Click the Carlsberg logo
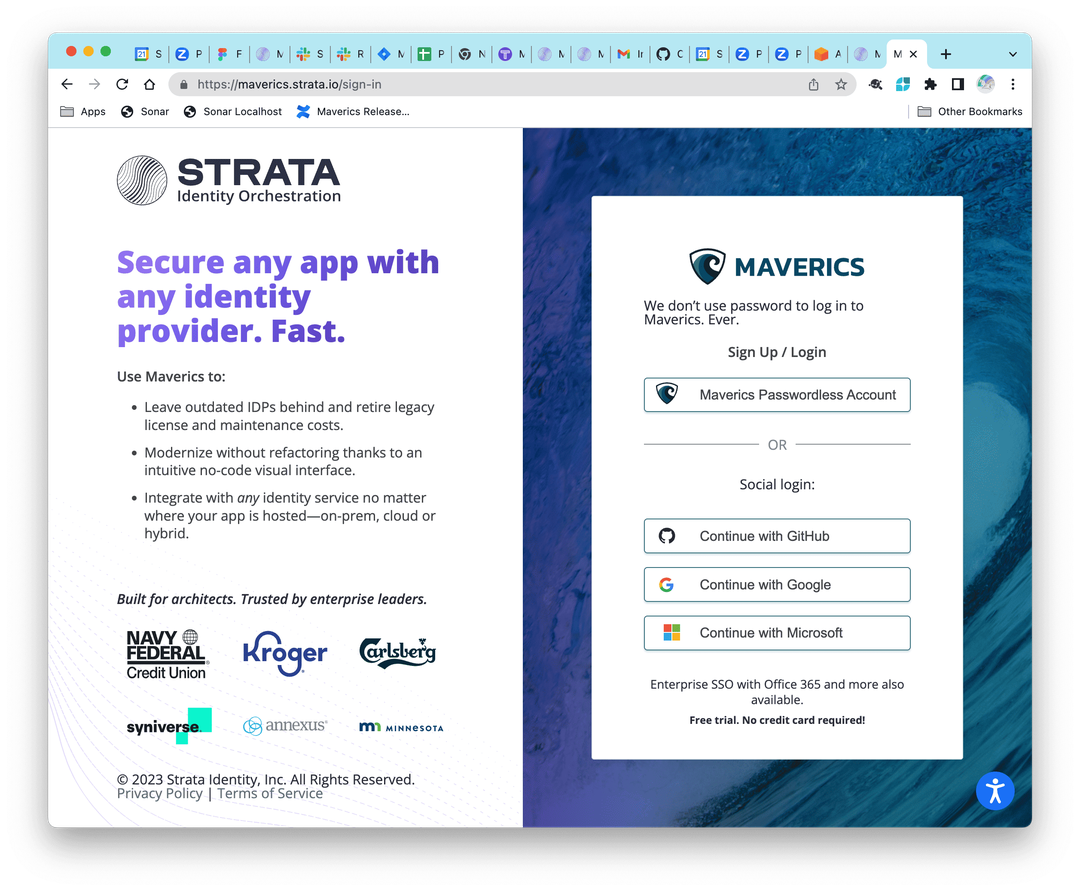Viewport: 1080px width, 891px height. click(397, 653)
